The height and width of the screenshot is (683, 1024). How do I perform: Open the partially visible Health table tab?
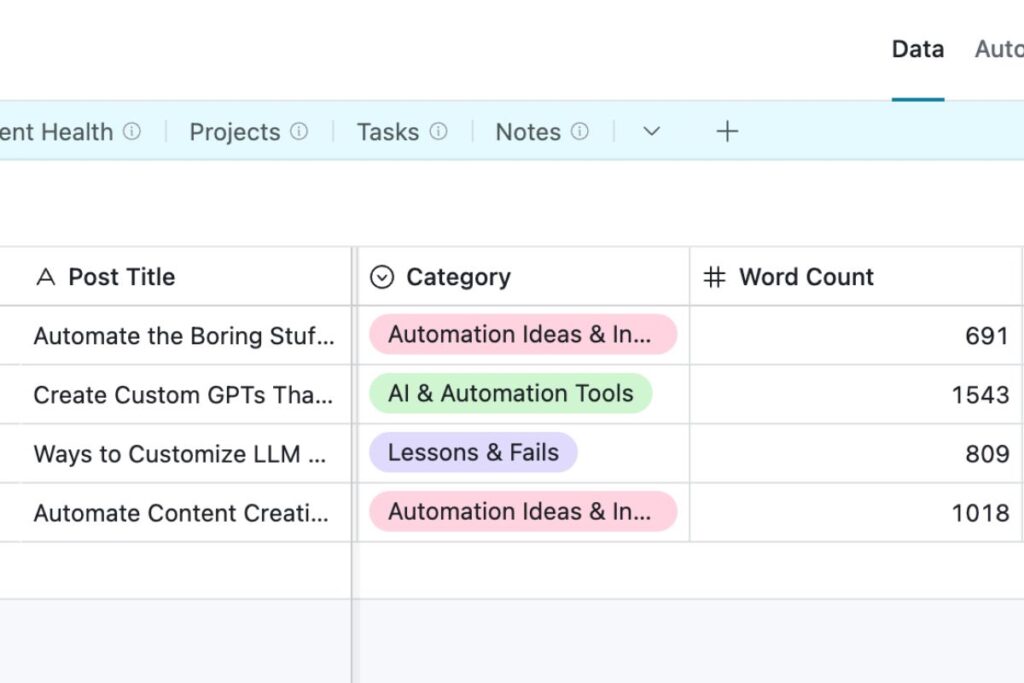56,132
